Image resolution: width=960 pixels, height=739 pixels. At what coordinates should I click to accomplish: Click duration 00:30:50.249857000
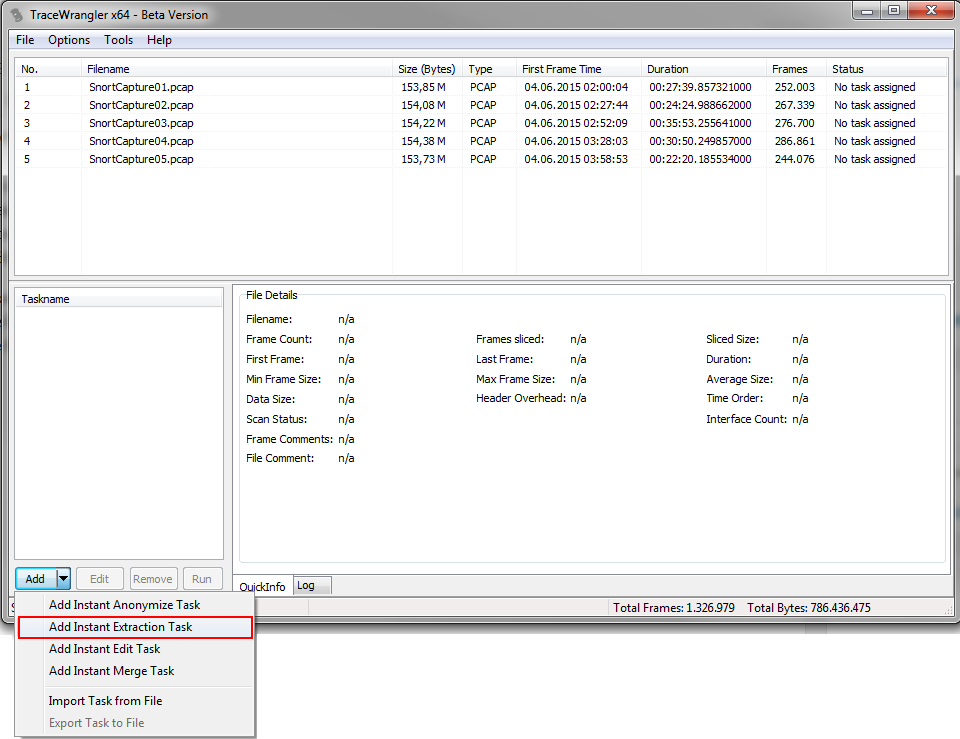click(x=700, y=141)
